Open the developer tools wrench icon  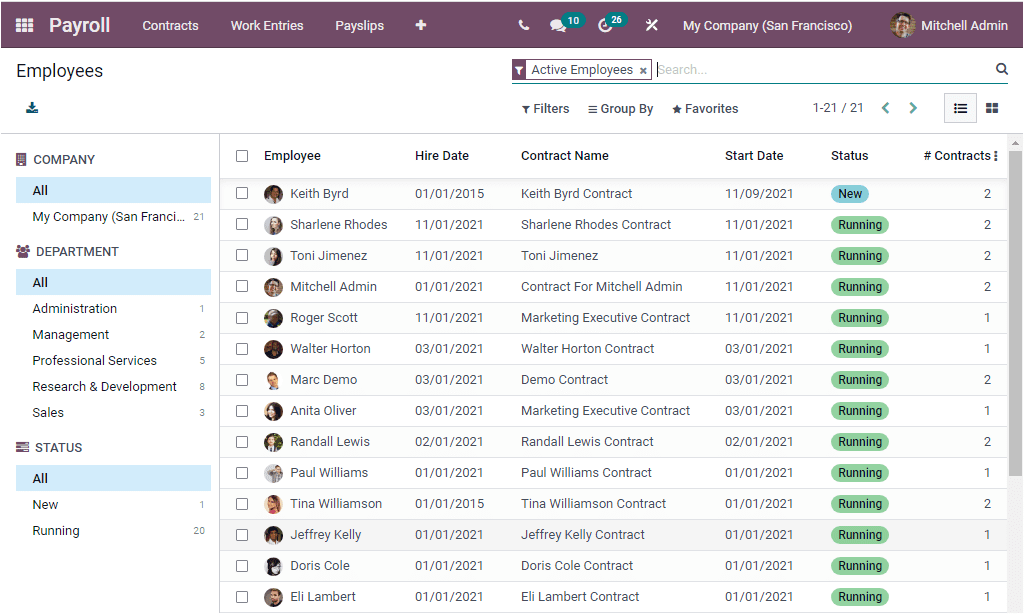[651, 25]
